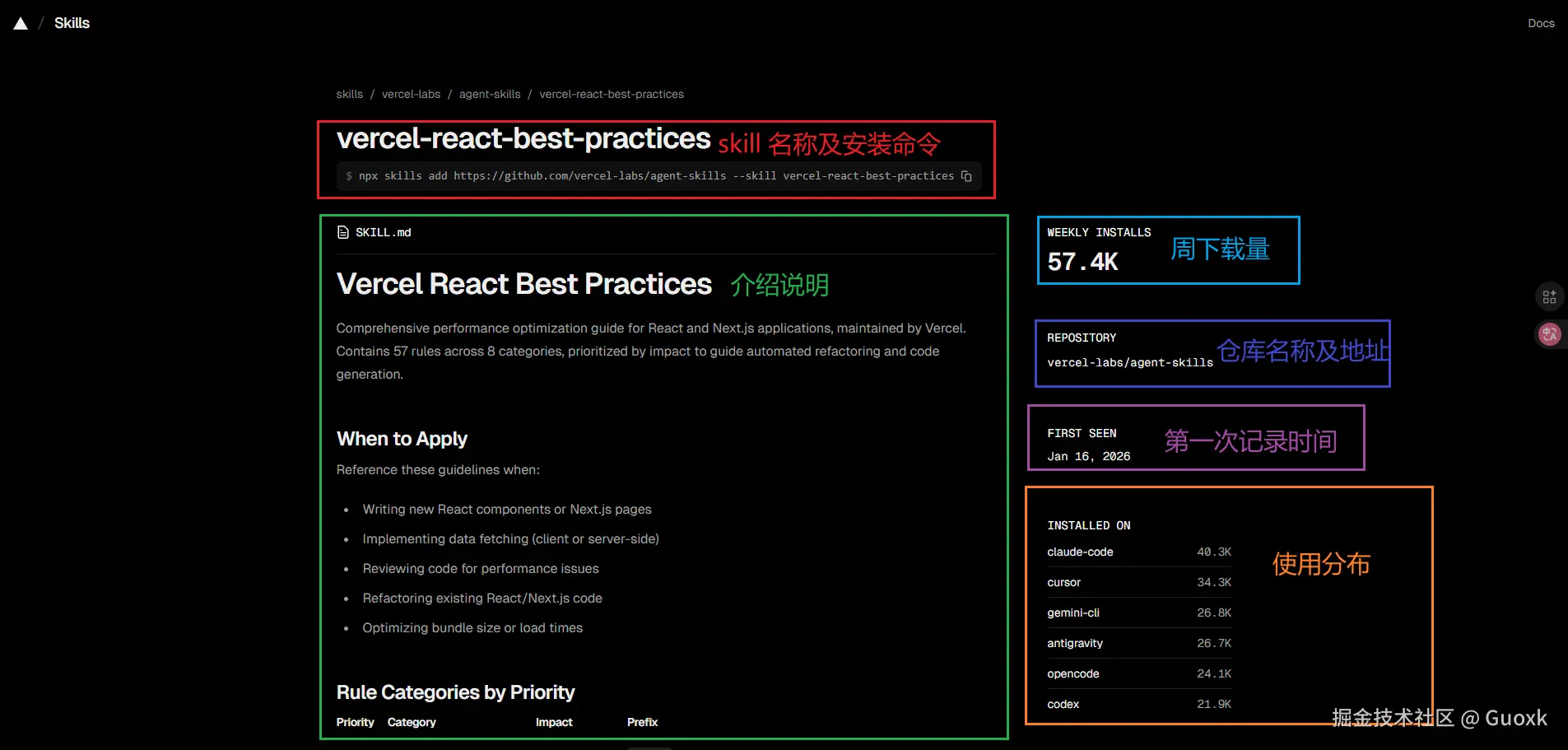Image resolution: width=1568 pixels, height=750 pixels.
Task: Click the Implementing data fetching bullet
Action: pyautogui.click(x=510, y=539)
